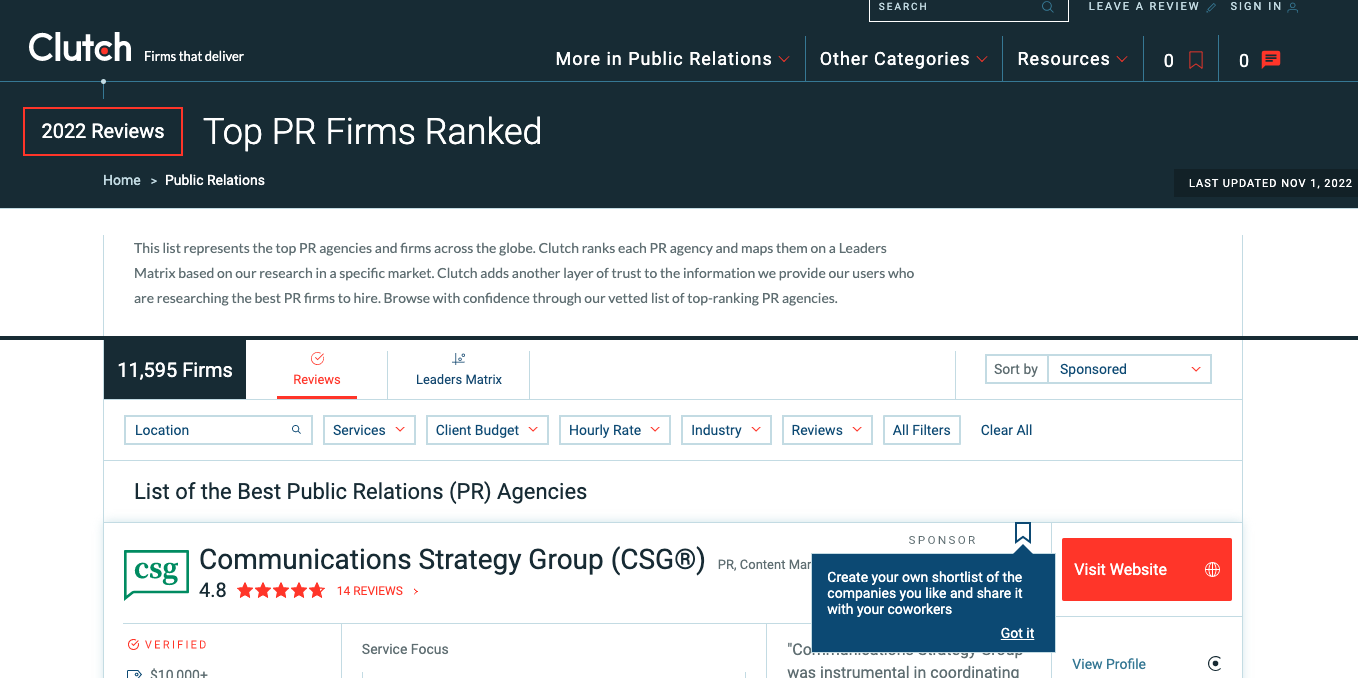Click the messages count 0
The image size is (1358, 678).
1244,61
